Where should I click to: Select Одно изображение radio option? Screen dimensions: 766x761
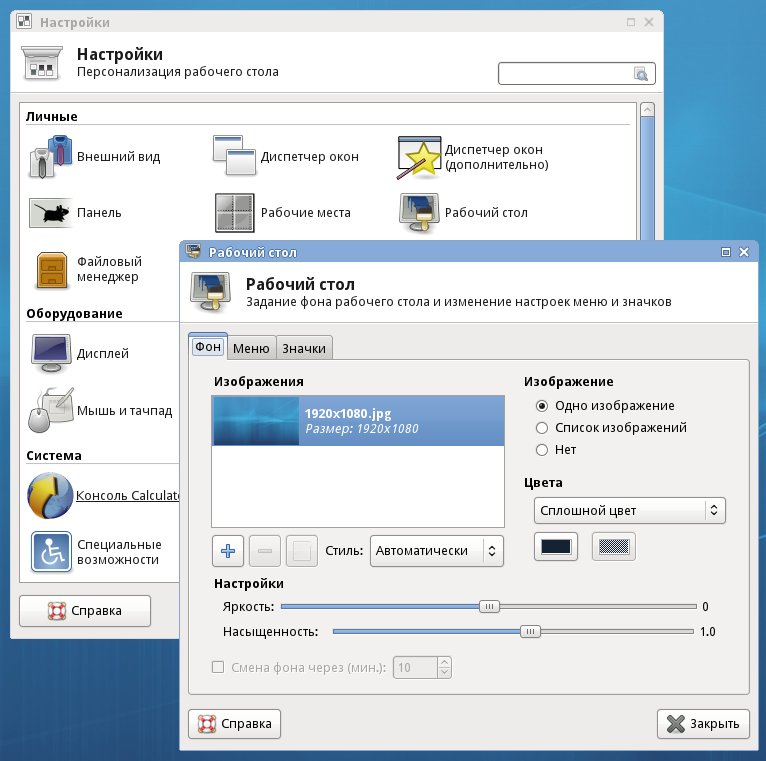tap(542, 406)
